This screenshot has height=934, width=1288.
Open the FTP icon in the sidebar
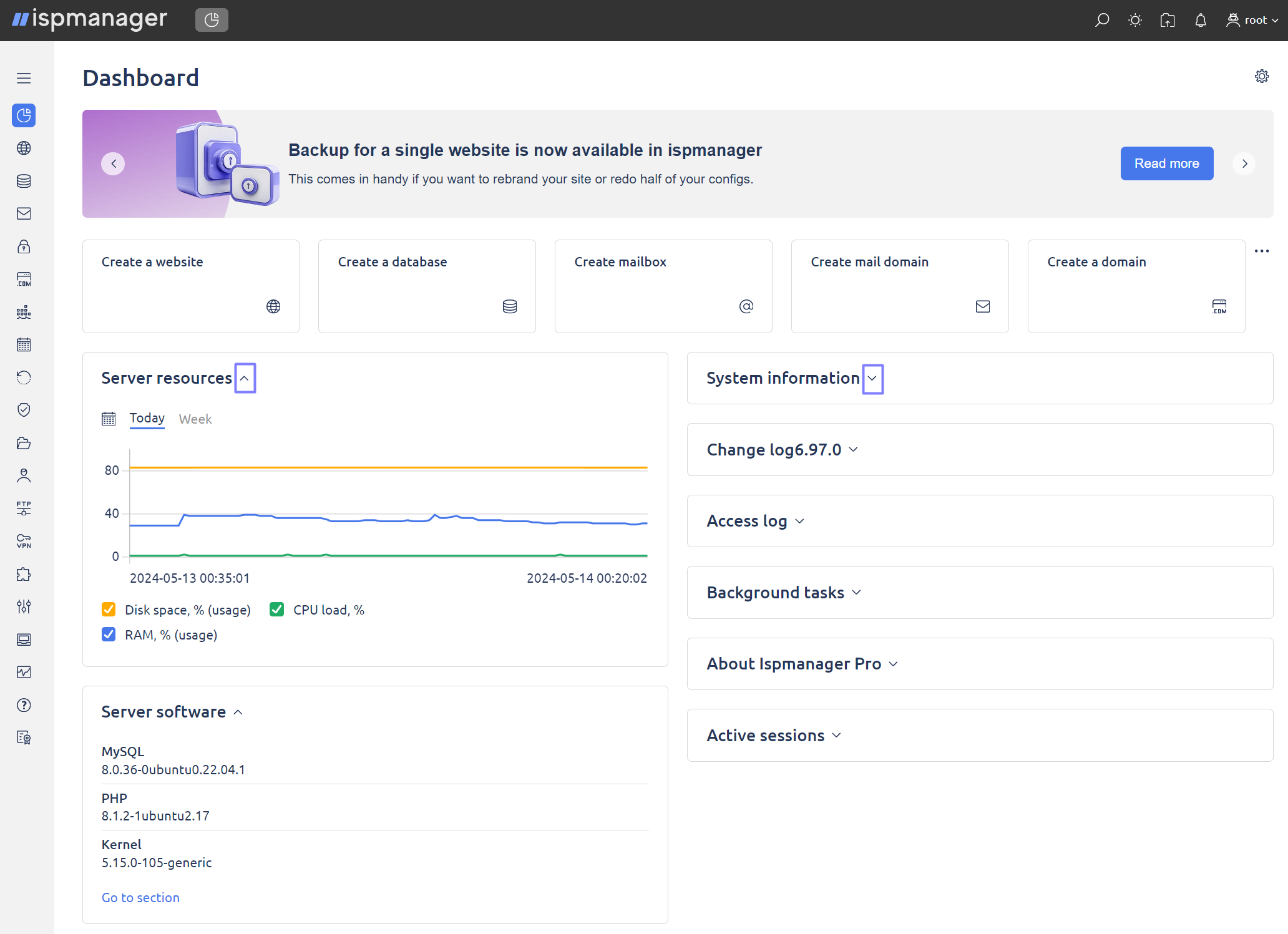(24, 508)
